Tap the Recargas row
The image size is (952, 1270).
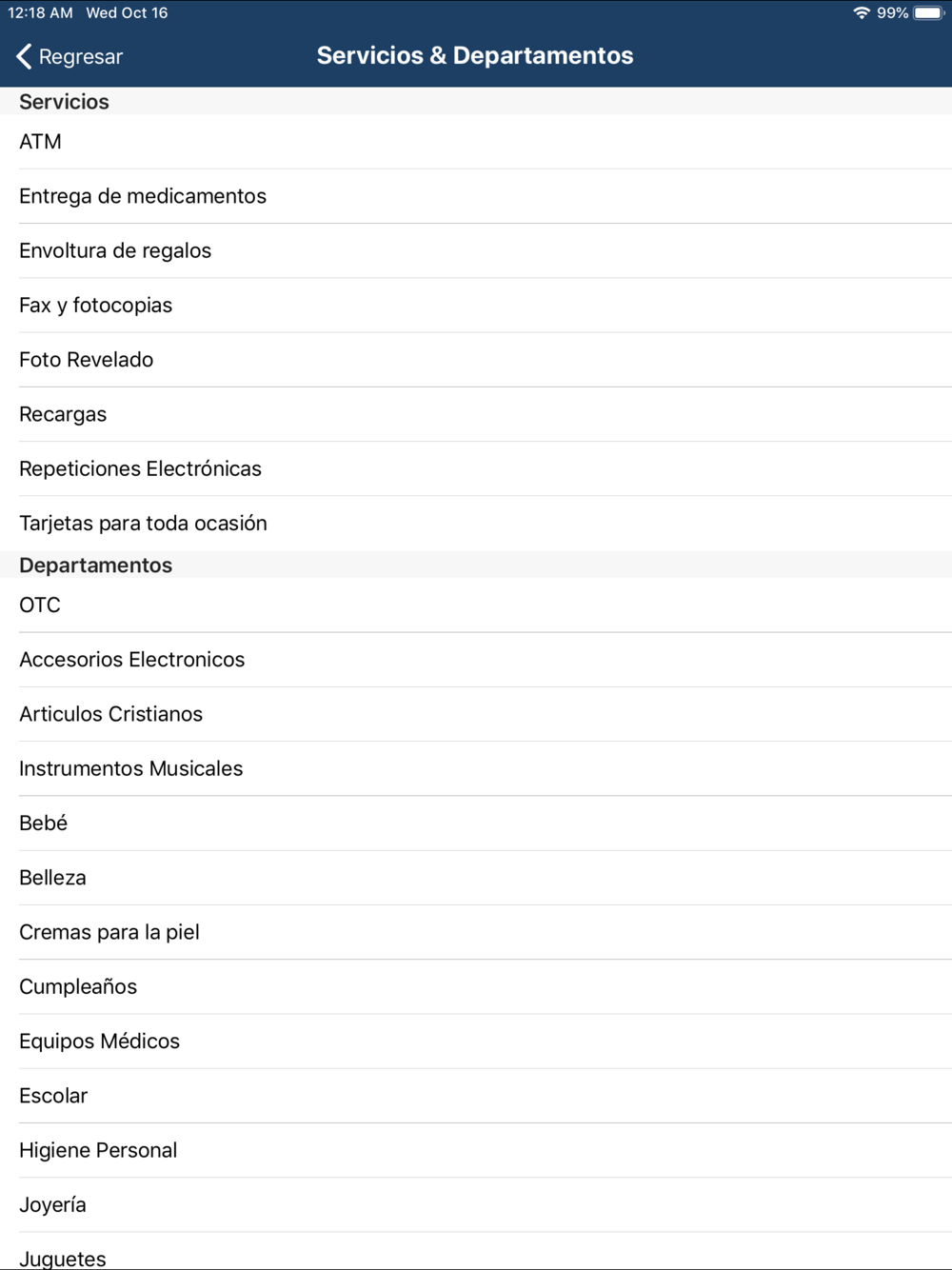(x=476, y=414)
